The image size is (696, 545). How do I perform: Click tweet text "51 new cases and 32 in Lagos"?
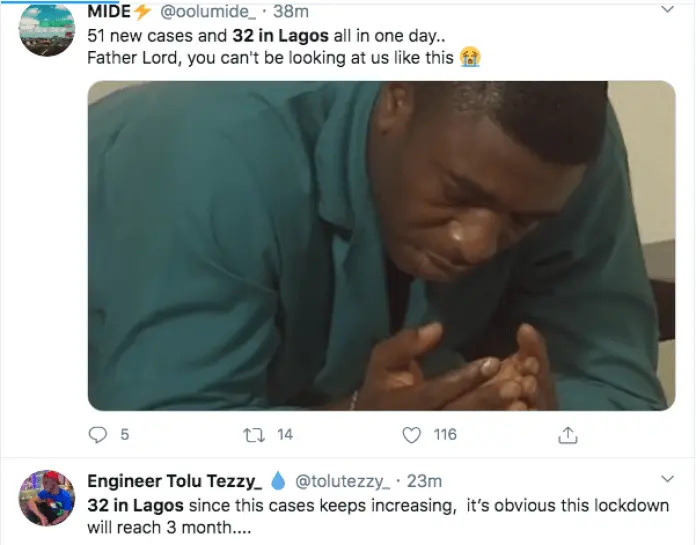click(208, 36)
